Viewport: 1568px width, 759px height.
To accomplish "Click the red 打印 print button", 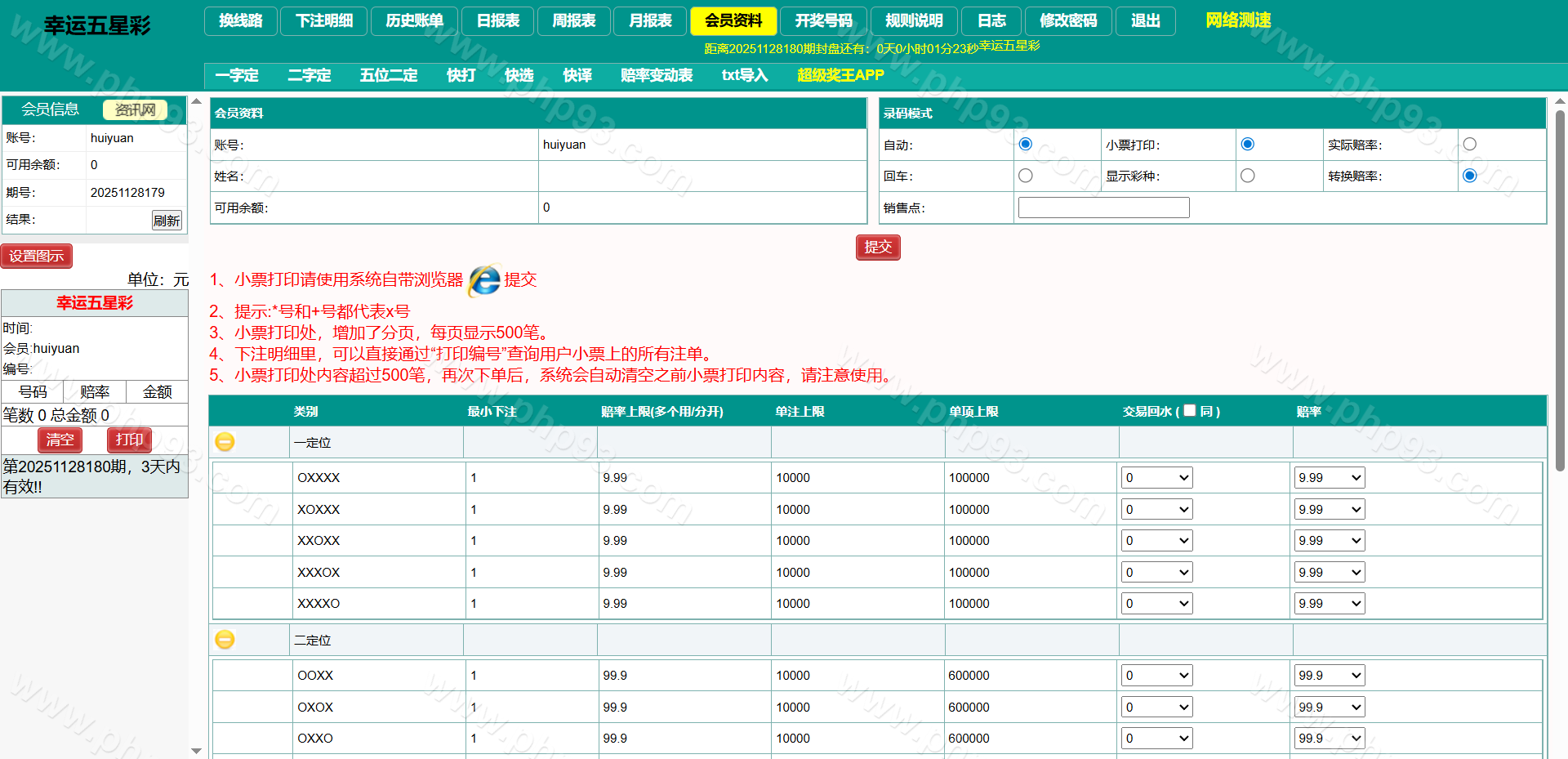I will pos(129,440).
